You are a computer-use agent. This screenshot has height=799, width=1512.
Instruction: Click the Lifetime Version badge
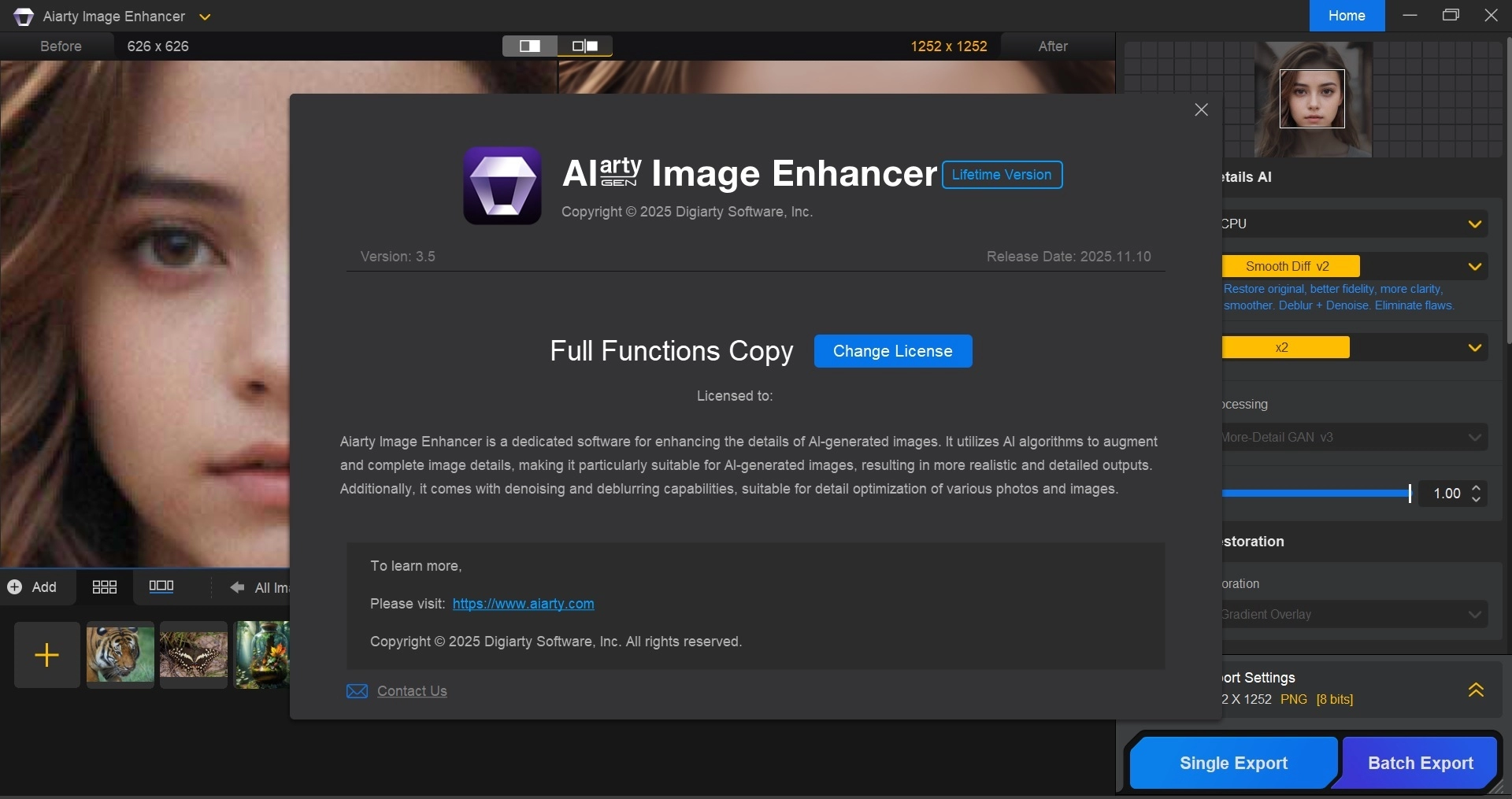[x=1002, y=175]
